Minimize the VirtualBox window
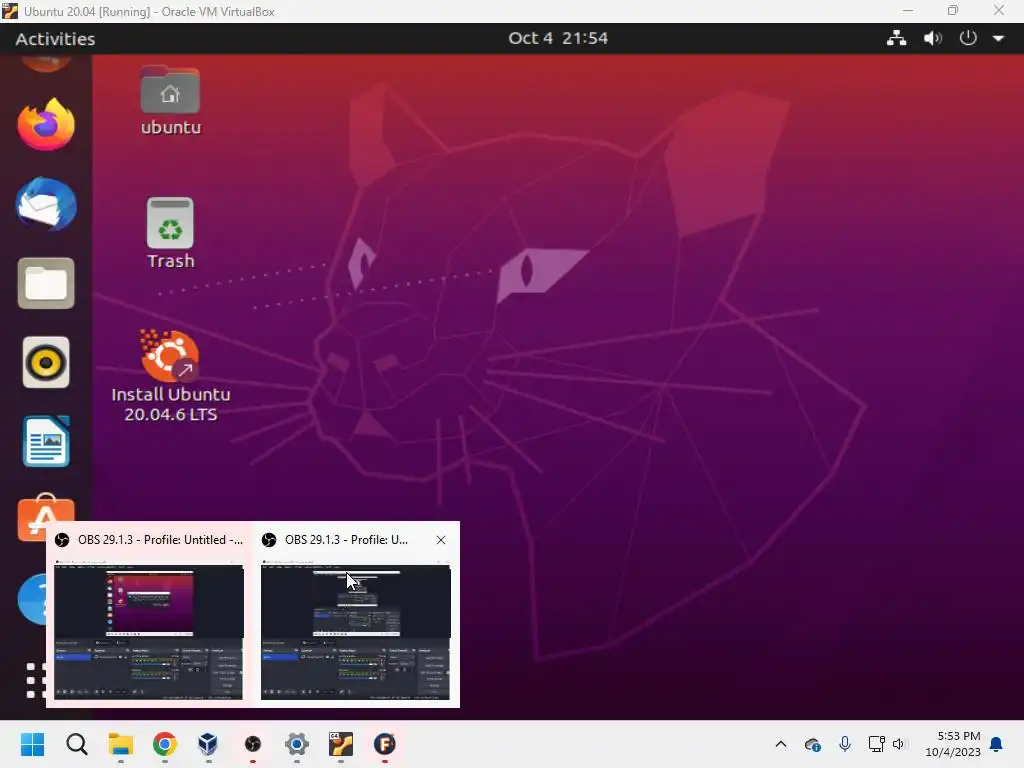This screenshot has height=768, width=1024. [x=908, y=10]
